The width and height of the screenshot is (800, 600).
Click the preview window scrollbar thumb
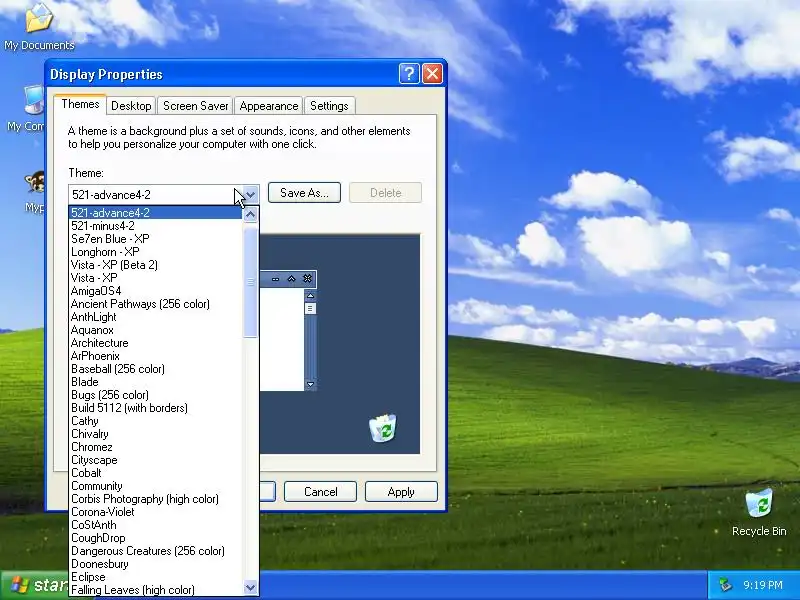[x=310, y=308]
